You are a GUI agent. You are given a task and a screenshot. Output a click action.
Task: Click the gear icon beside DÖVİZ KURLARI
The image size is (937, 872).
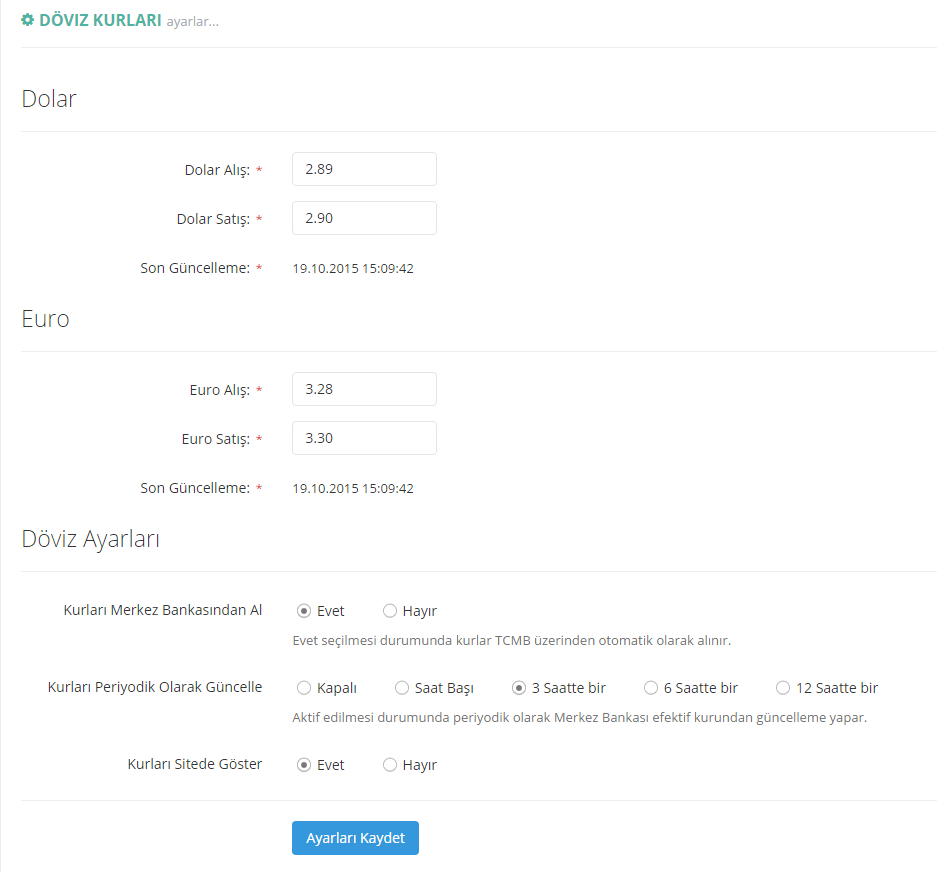pyautogui.click(x=28, y=20)
